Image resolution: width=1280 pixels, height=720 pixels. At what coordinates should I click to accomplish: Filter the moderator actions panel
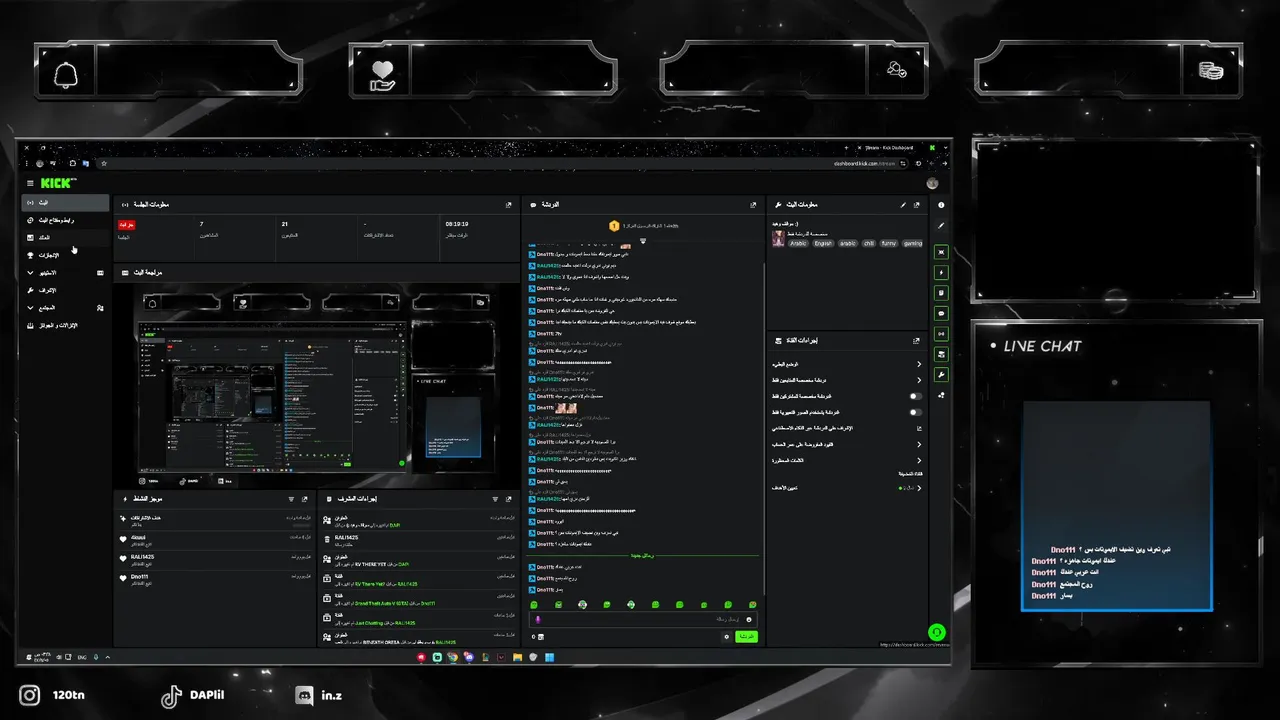click(x=495, y=498)
